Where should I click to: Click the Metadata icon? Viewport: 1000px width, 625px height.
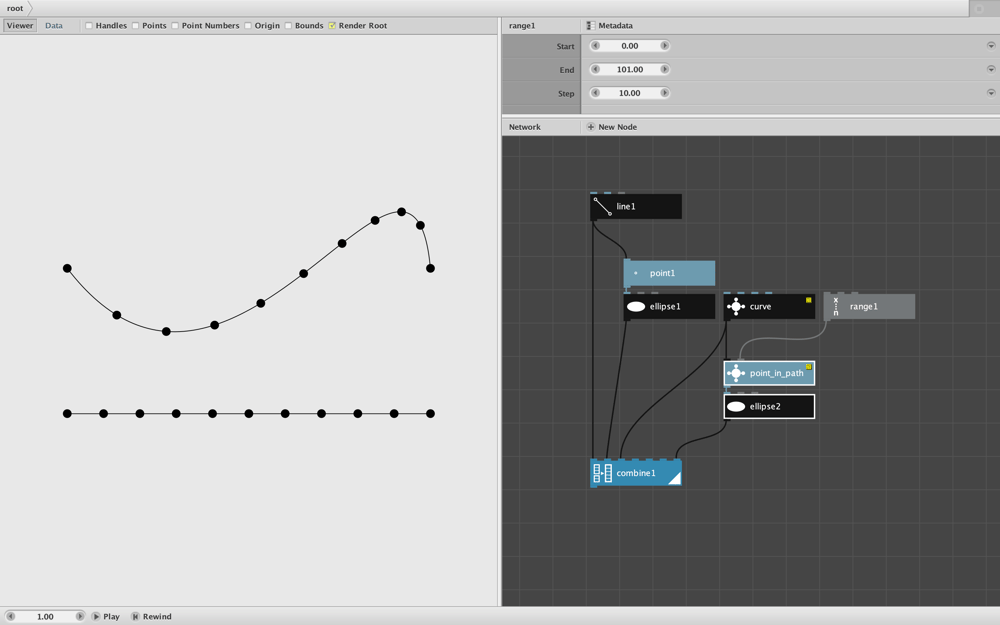(591, 26)
